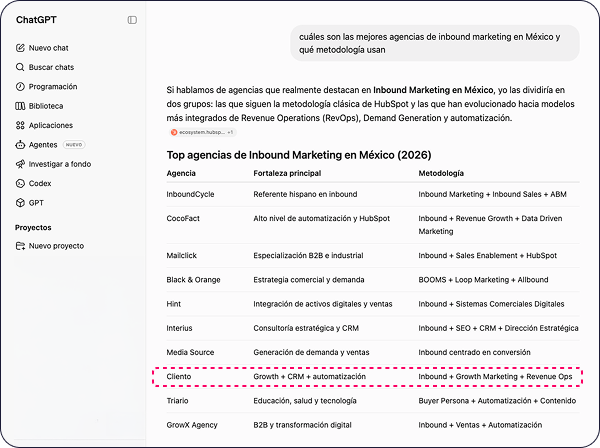This screenshot has height=448, width=600.
Task: Click 'Inbound + SEO + CRM + Dirección Estratégica'
Action: [498, 328]
